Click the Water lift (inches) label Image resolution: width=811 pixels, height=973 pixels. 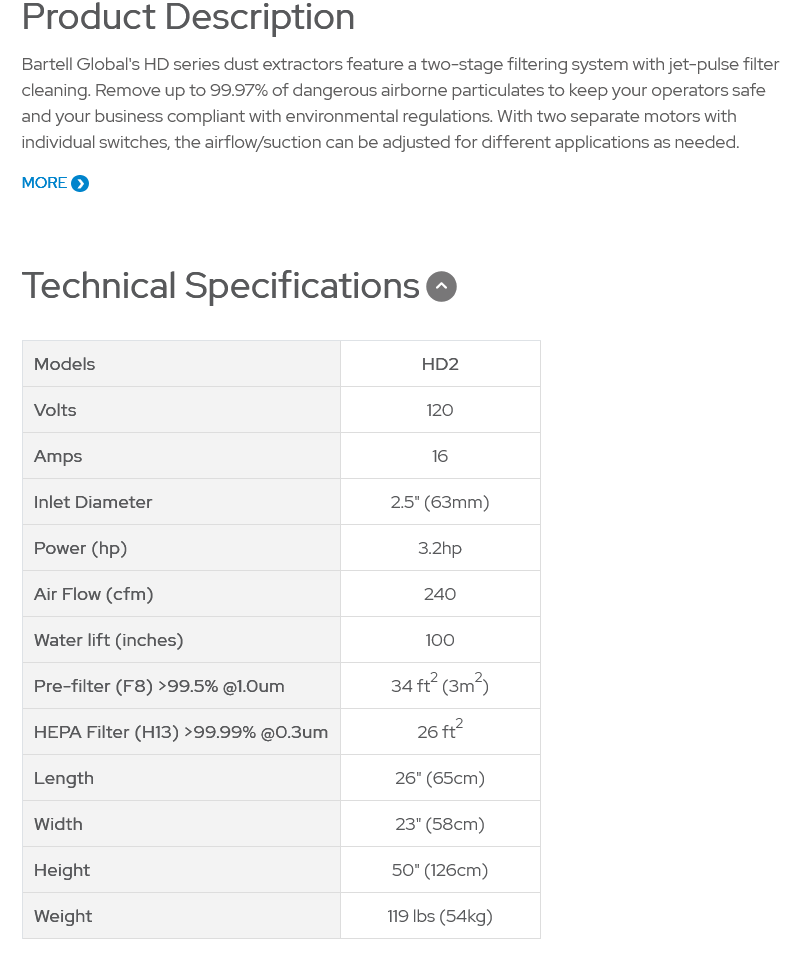tap(109, 640)
